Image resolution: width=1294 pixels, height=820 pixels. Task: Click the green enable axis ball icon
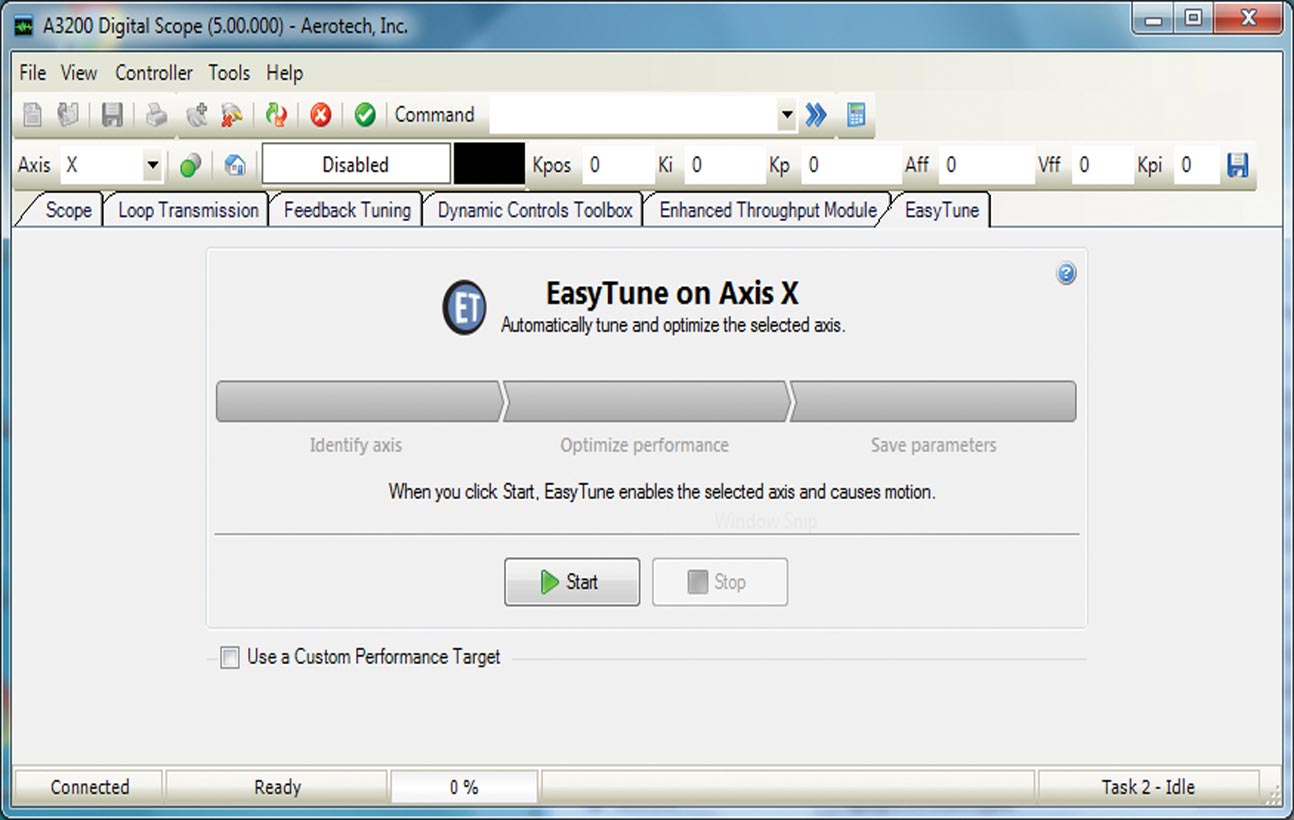click(190, 166)
